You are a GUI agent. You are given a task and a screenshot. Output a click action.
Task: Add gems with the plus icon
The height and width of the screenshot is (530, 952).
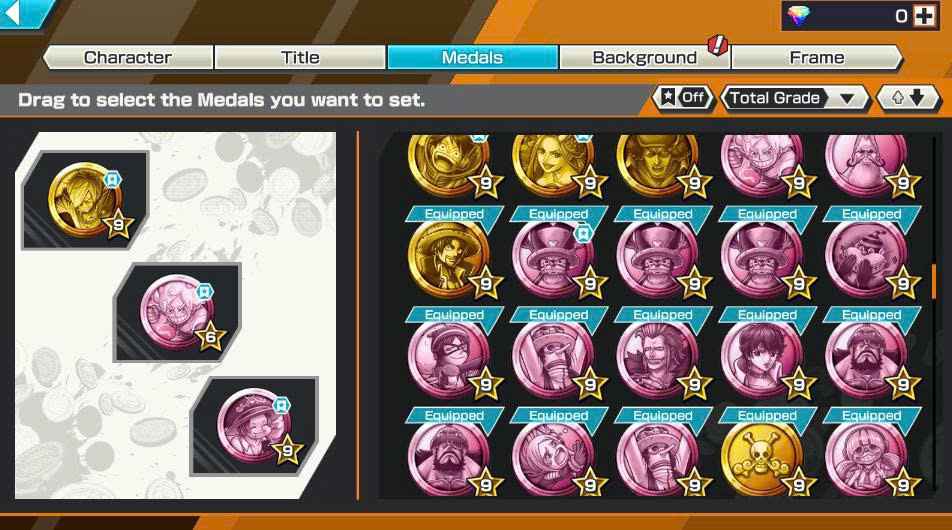(x=924, y=16)
